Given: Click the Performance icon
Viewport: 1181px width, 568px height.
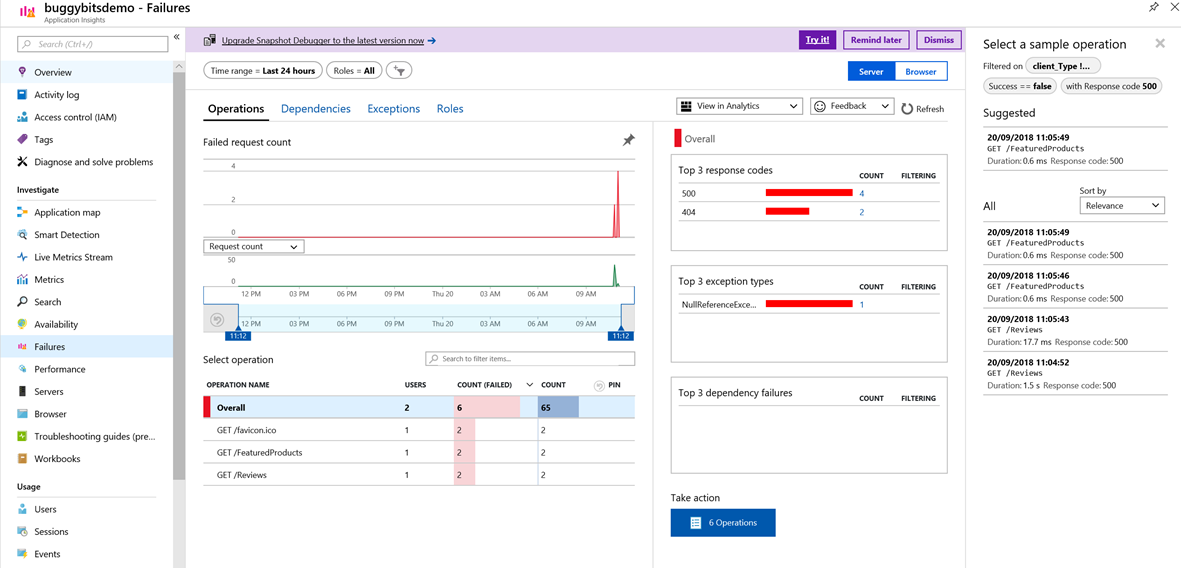Looking at the screenshot, I should (22, 369).
